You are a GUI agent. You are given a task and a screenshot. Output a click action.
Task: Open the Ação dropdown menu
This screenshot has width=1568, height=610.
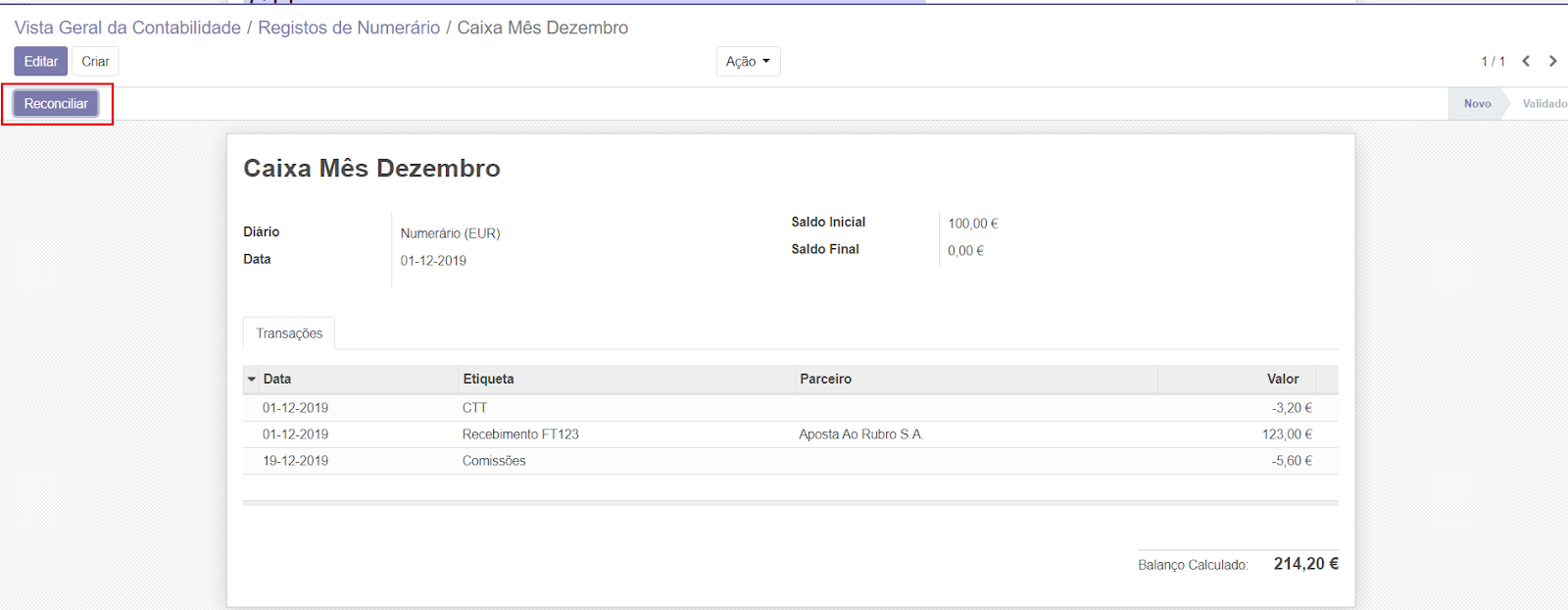click(x=748, y=62)
